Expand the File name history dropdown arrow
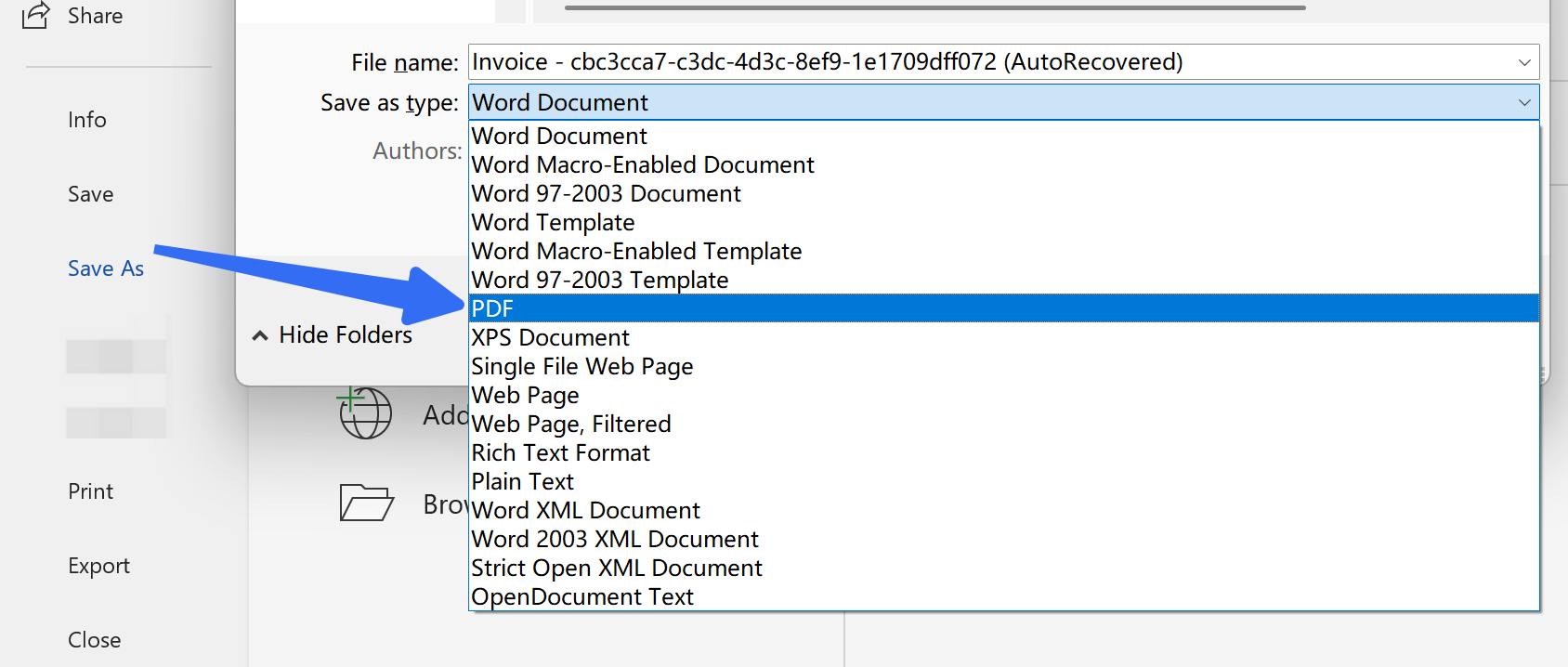Viewport: 1568px width, 667px height. 1524,62
